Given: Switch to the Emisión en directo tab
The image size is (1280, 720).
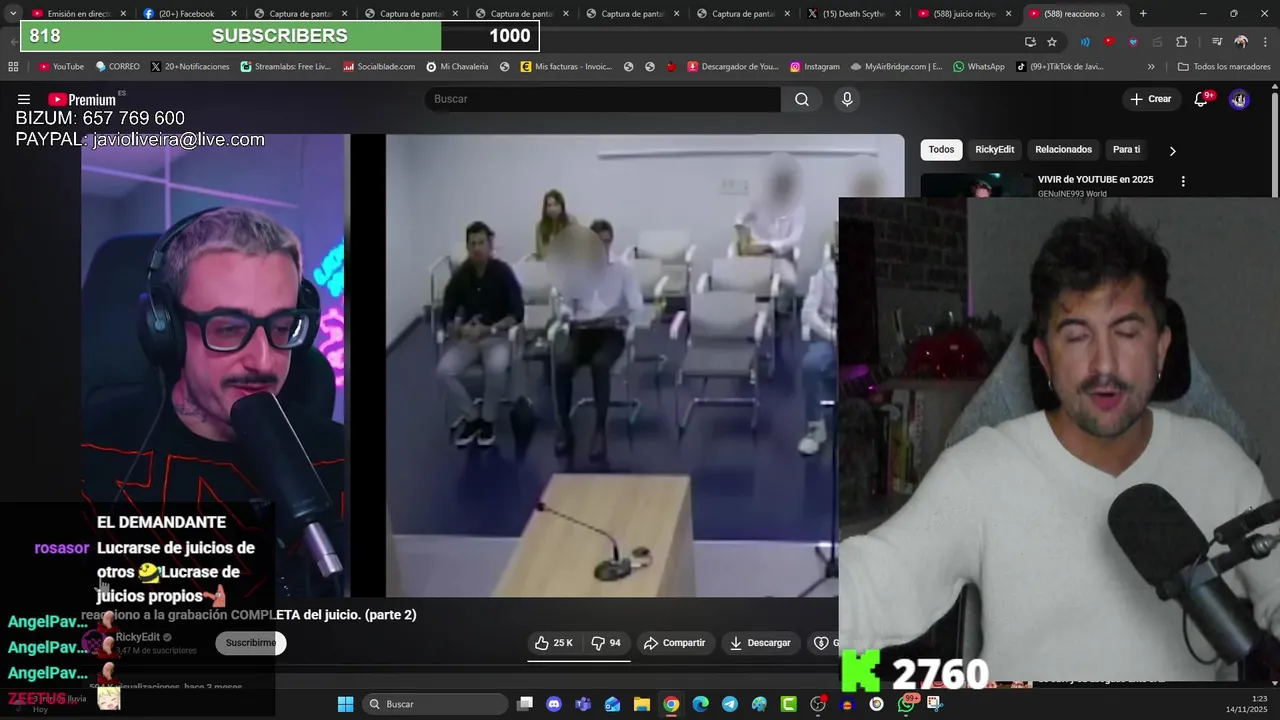Looking at the screenshot, I should point(79,14).
